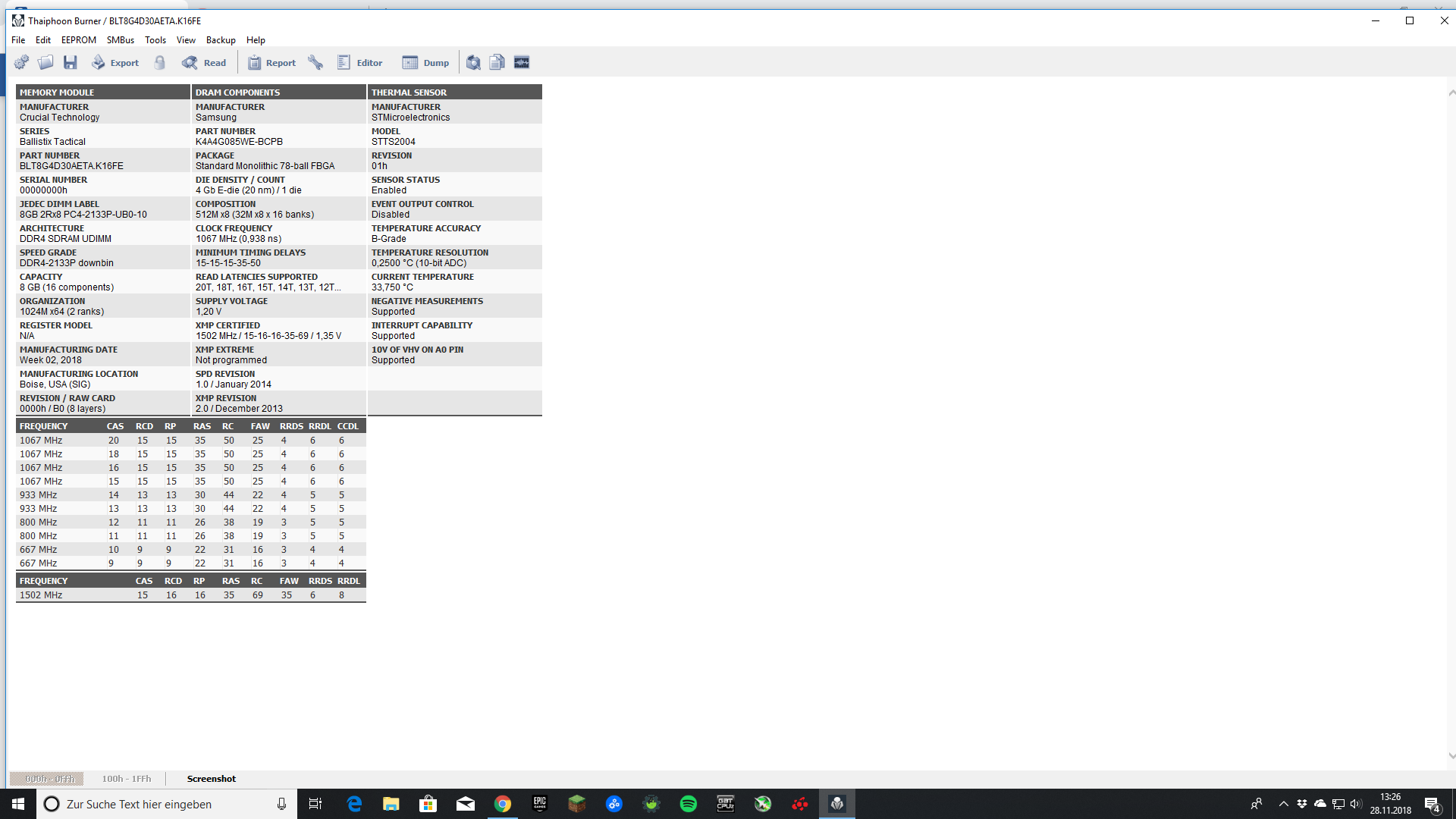Click the magnifier search icon after Dump
Viewport: 1456px width, 819px height.
473,63
